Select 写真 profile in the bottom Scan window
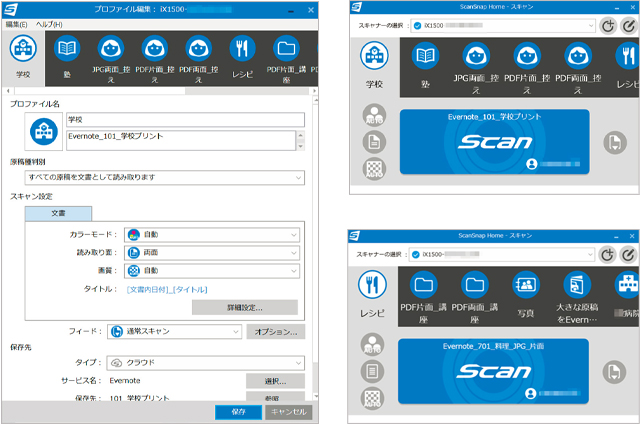 526,296
